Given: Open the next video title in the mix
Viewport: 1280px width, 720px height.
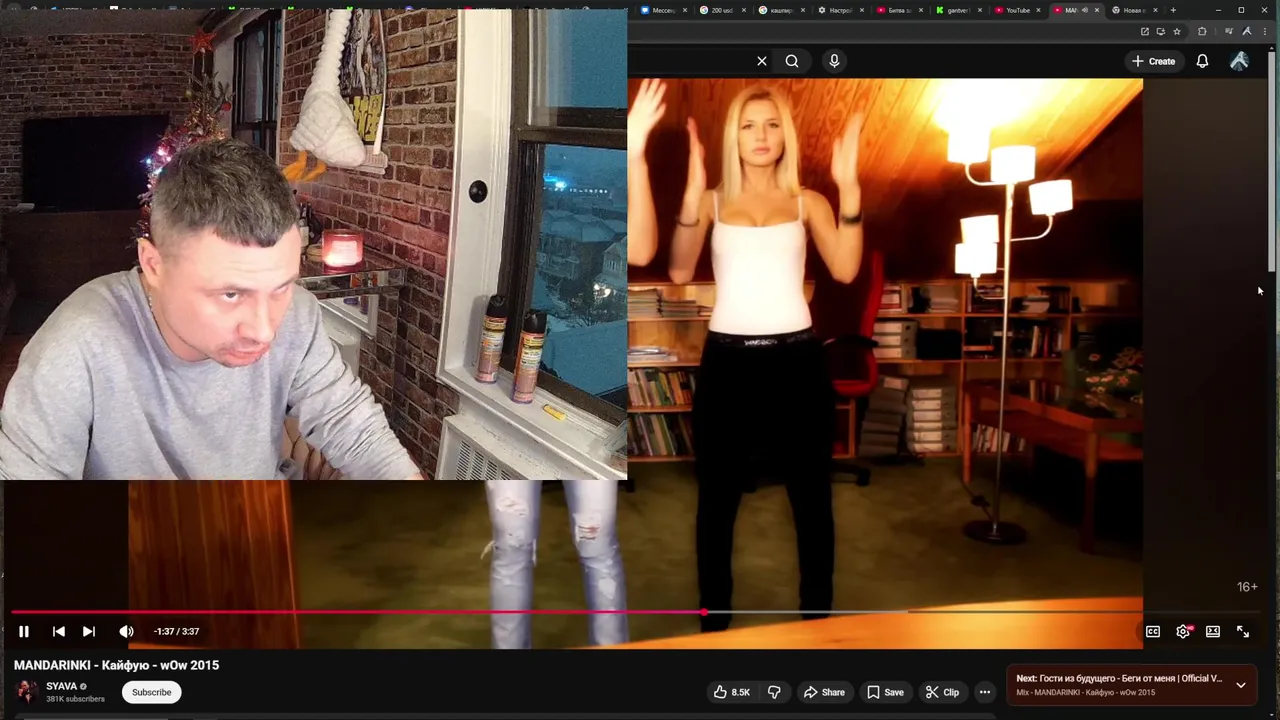Looking at the screenshot, I should click(1119, 678).
